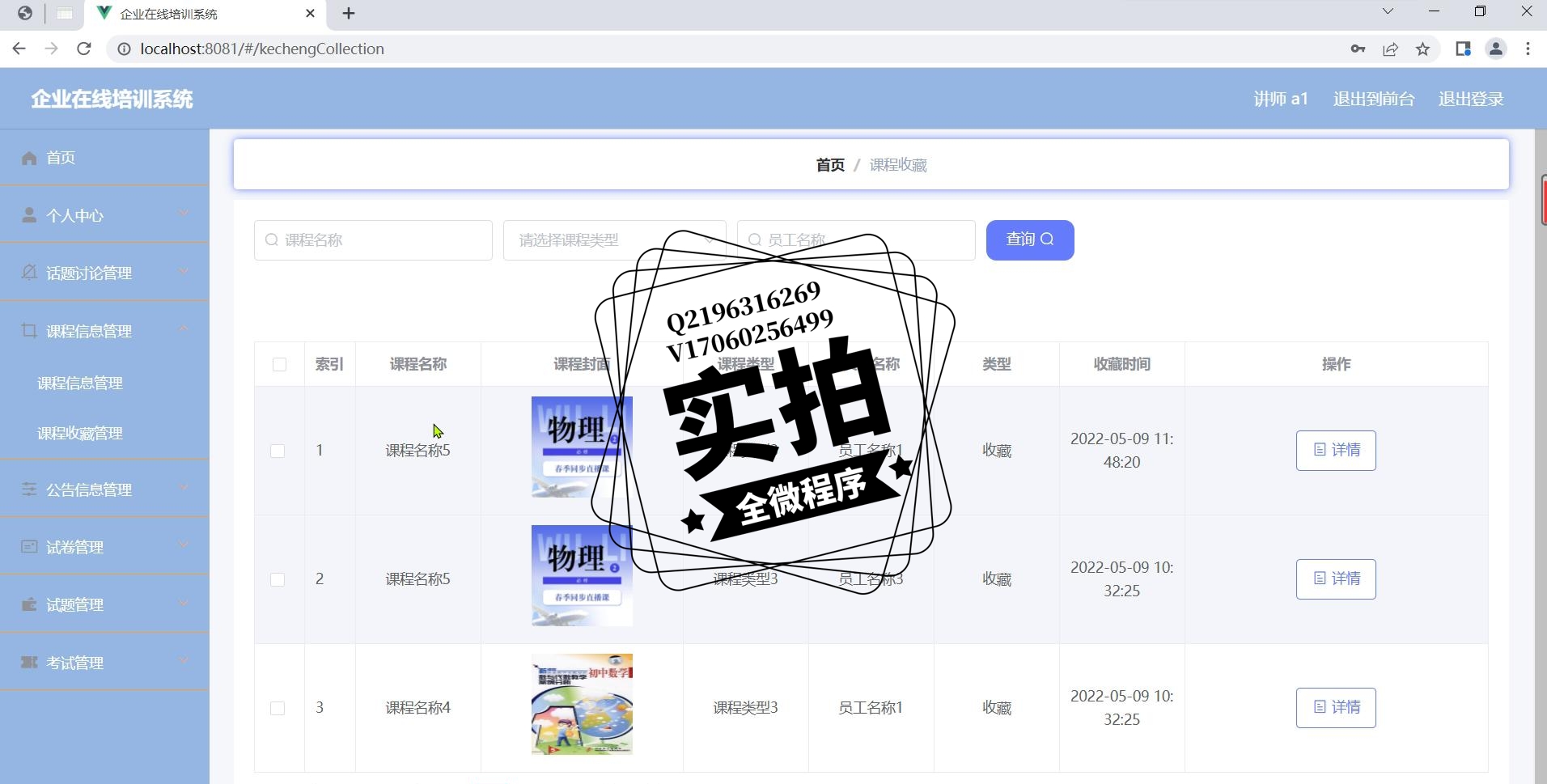This screenshot has height=784, width=1547.
Task: Click 退出登录 in the header
Action: coord(1471,99)
